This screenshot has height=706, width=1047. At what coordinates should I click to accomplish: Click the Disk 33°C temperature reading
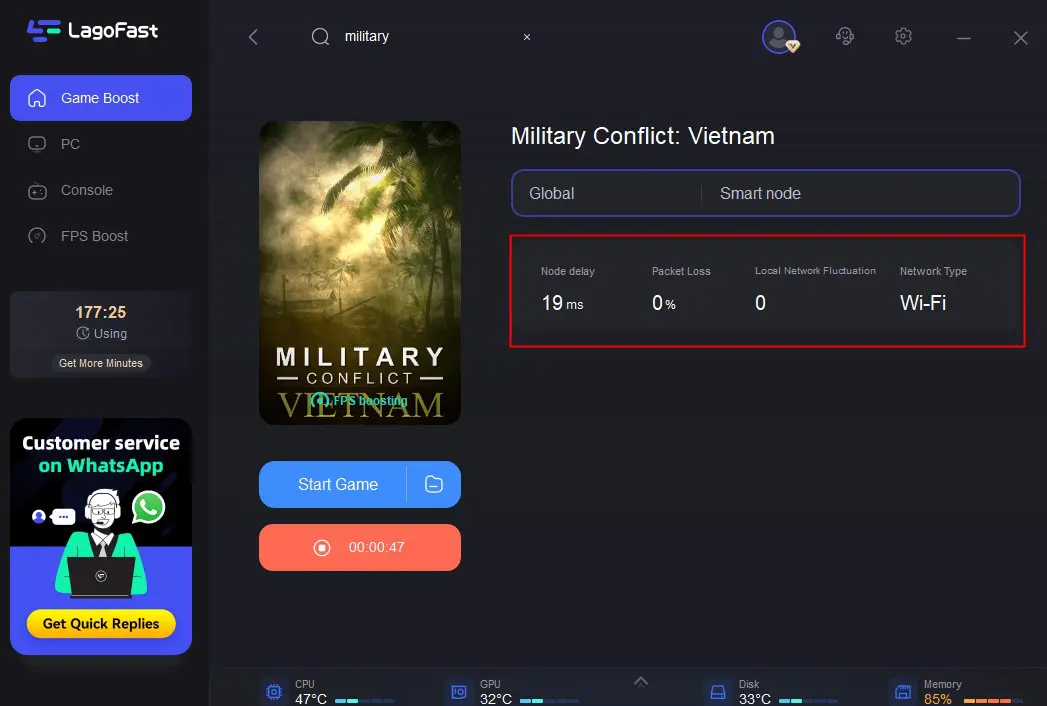(755, 699)
